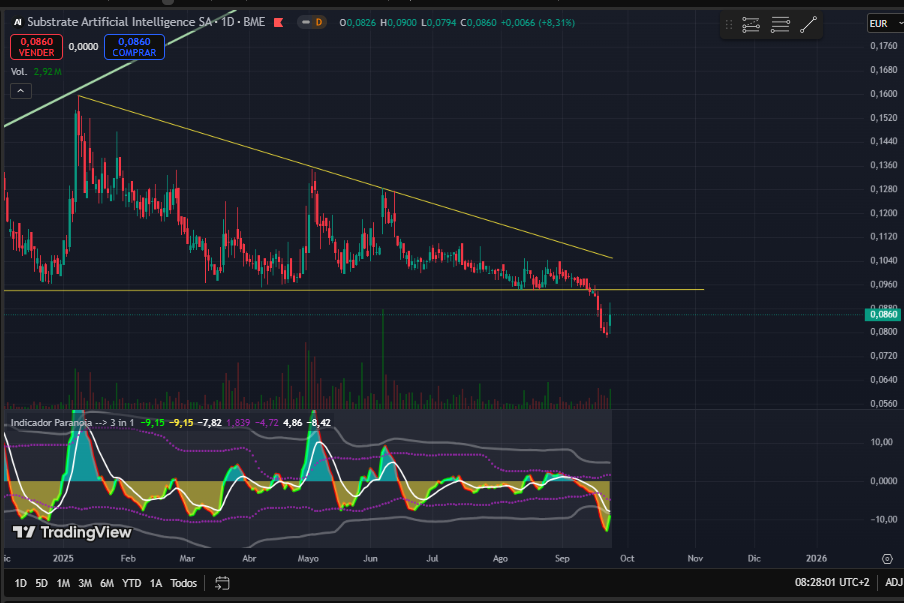This screenshot has height=603, width=904.
Task: Select the 5D time range
Action: click(42, 583)
